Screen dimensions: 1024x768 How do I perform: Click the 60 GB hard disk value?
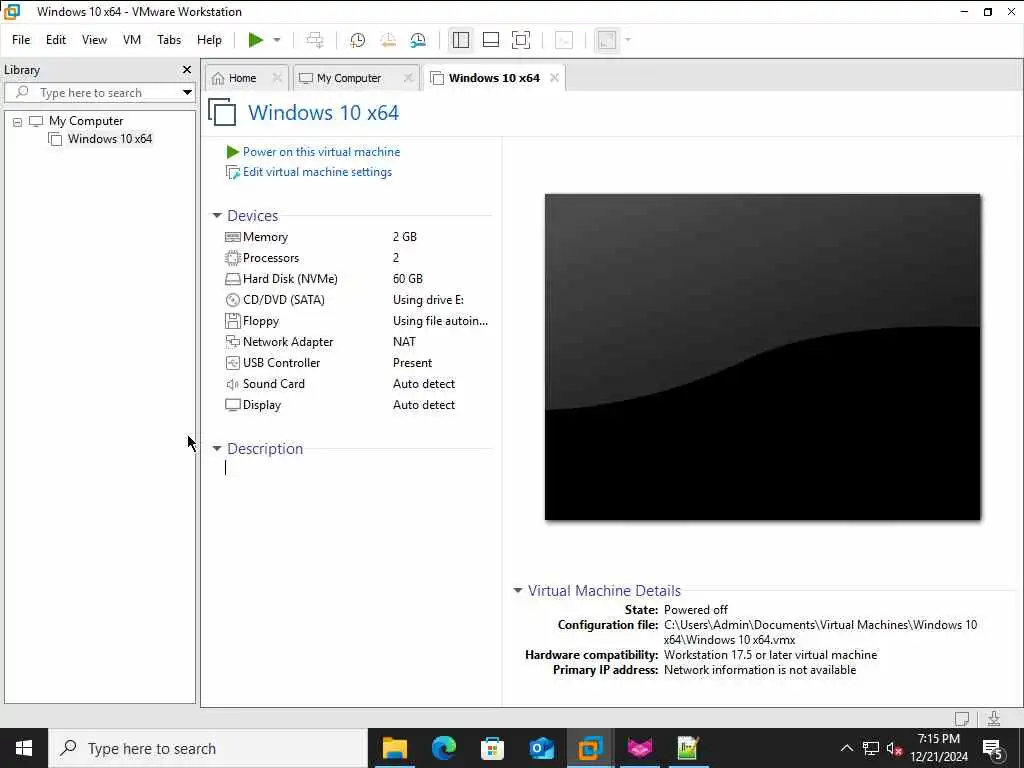pyautogui.click(x=408, y=279)
